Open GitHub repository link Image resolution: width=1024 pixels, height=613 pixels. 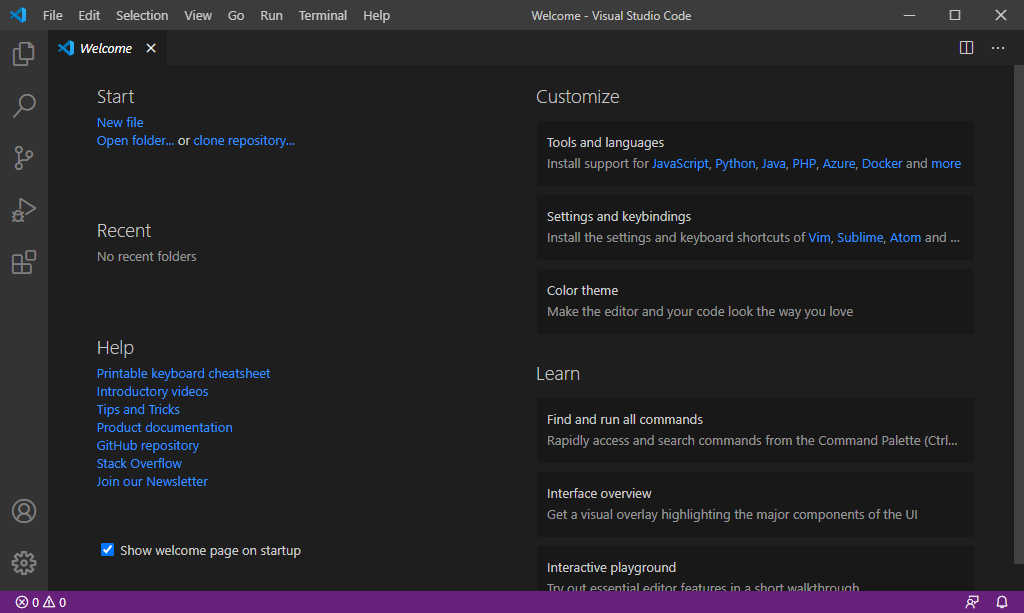pos(148,445)
